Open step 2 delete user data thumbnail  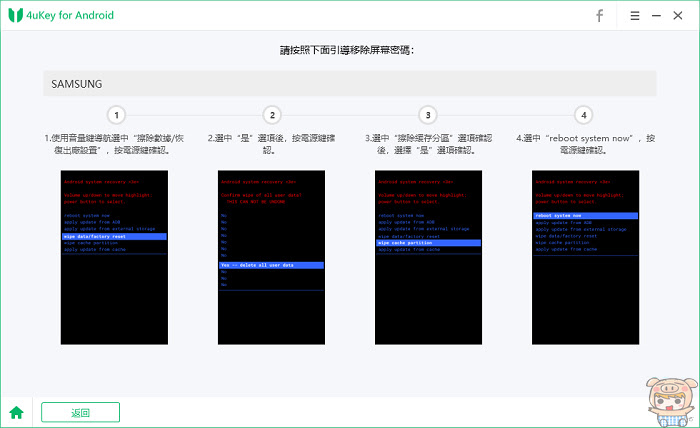coord(271,257)
